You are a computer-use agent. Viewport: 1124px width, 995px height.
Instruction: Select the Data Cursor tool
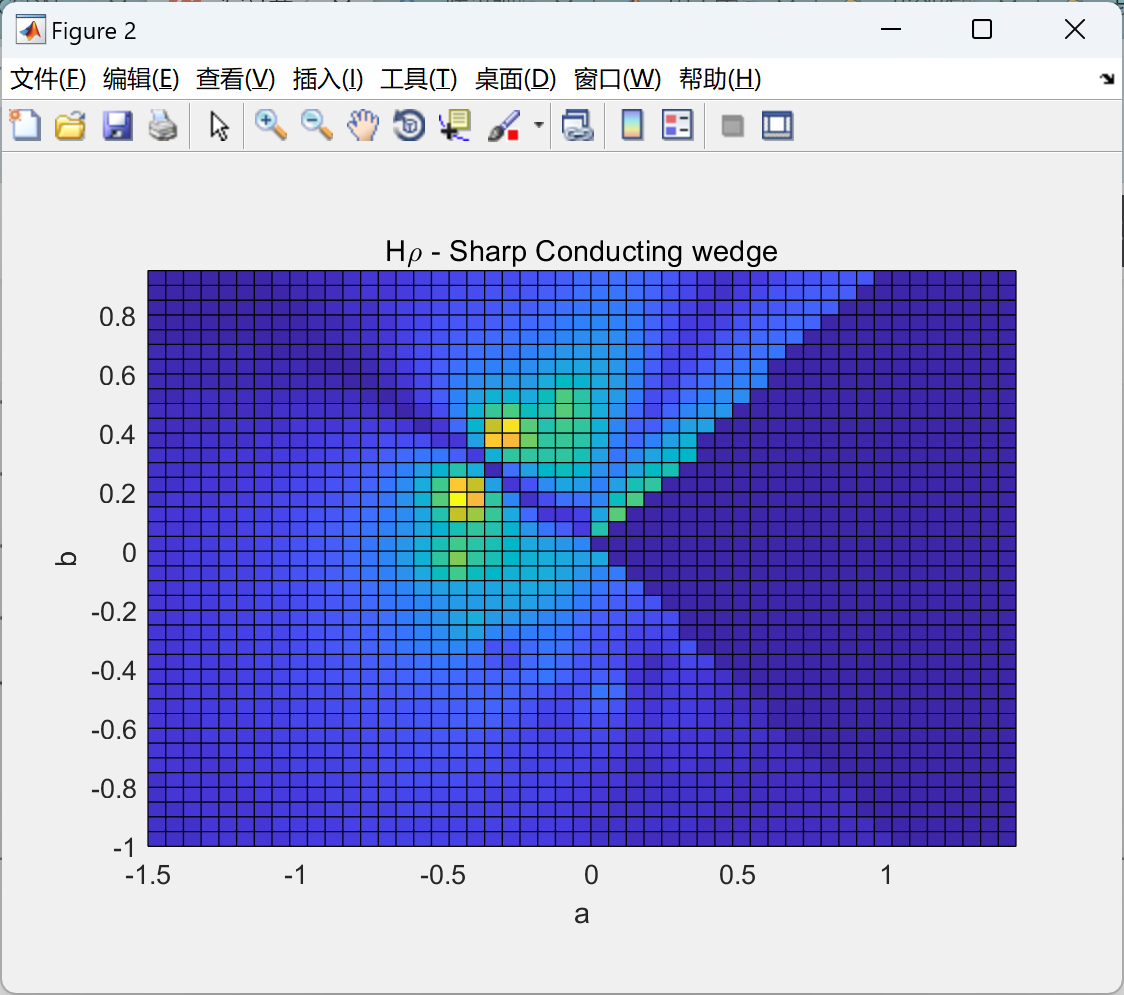point(455,125)
